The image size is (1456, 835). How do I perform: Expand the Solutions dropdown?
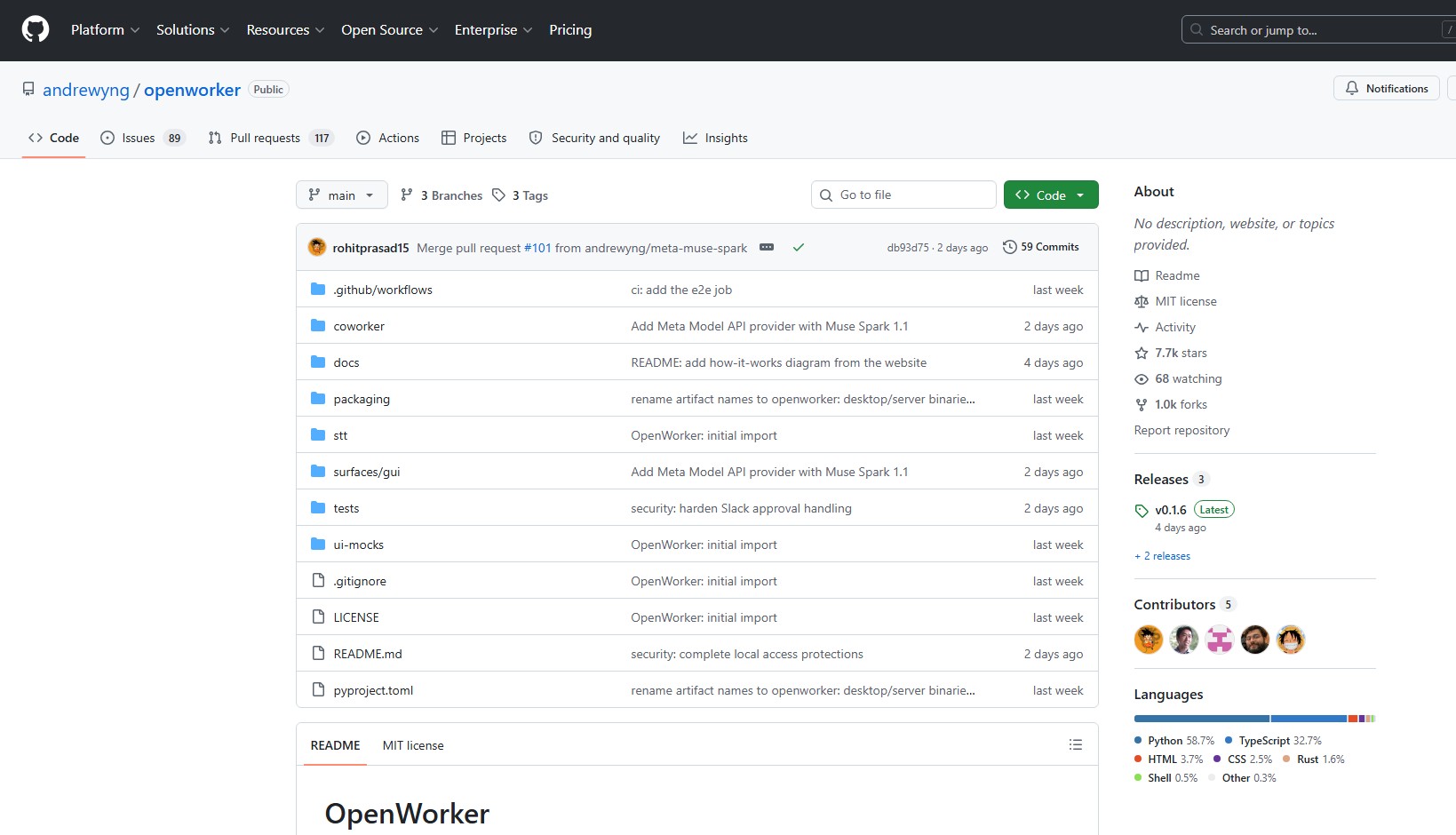193,29
